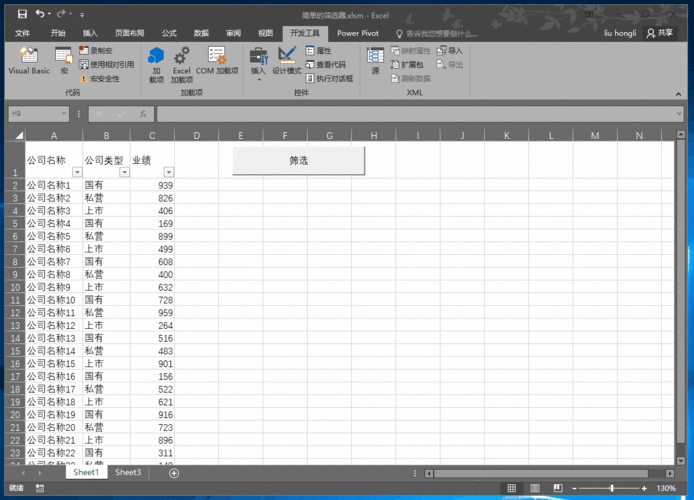Open Excel 加载项 add-ins manager

click(x=181, y=62)
